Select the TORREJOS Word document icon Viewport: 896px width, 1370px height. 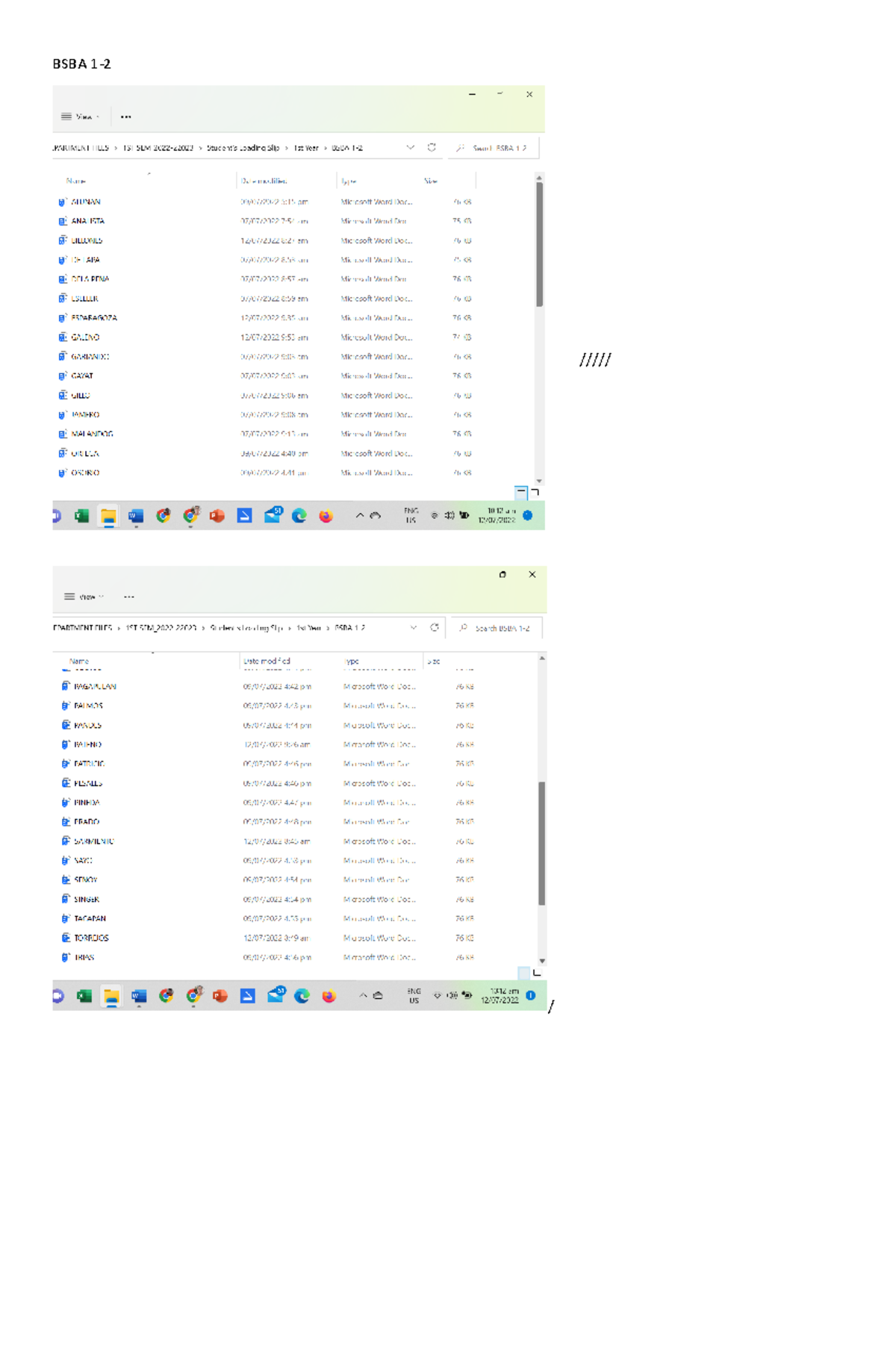(x=66, y=938)
